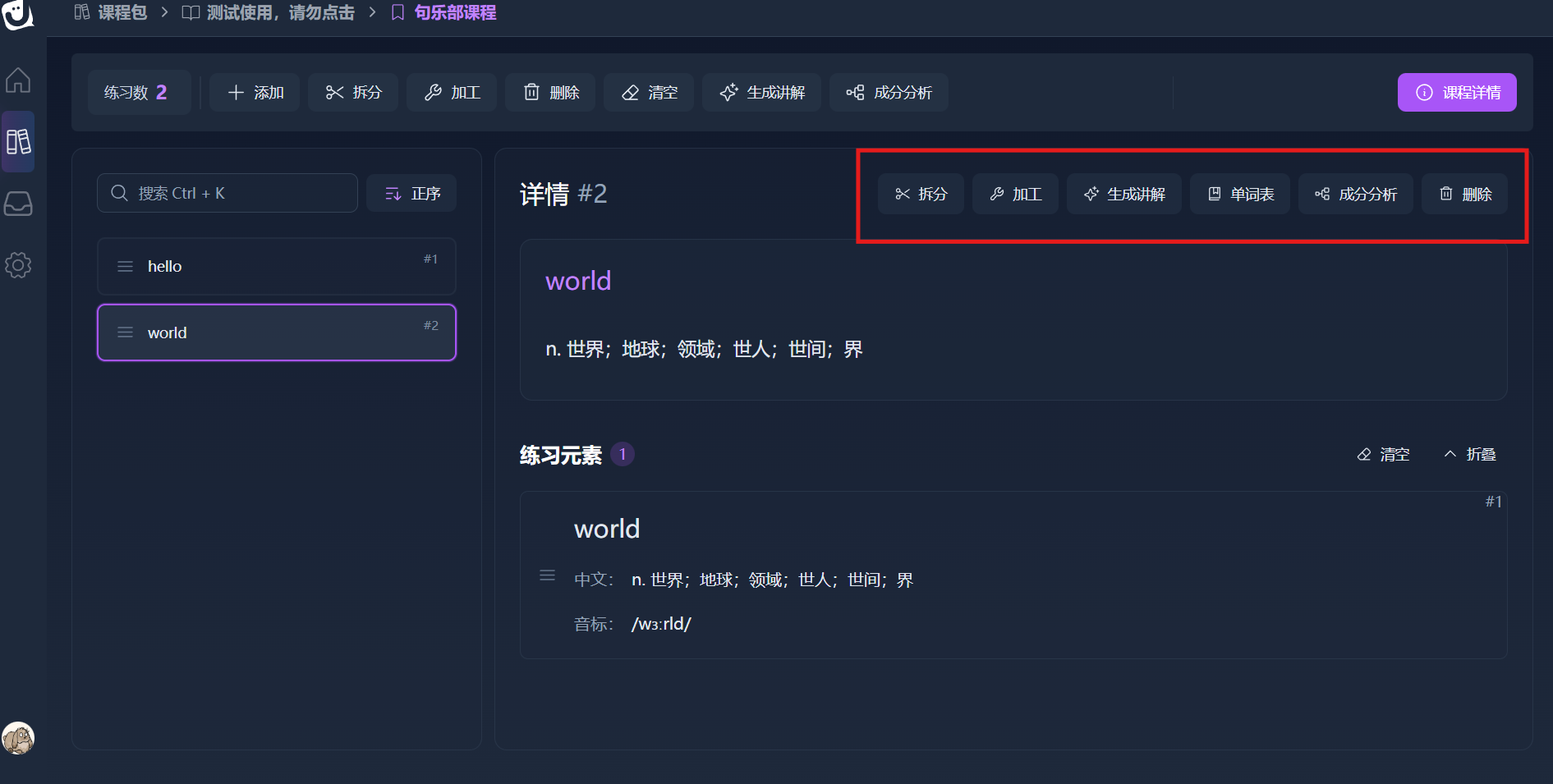Select the hello item in the list
This screenshot has height=784, width=1553.
point(276,266)
